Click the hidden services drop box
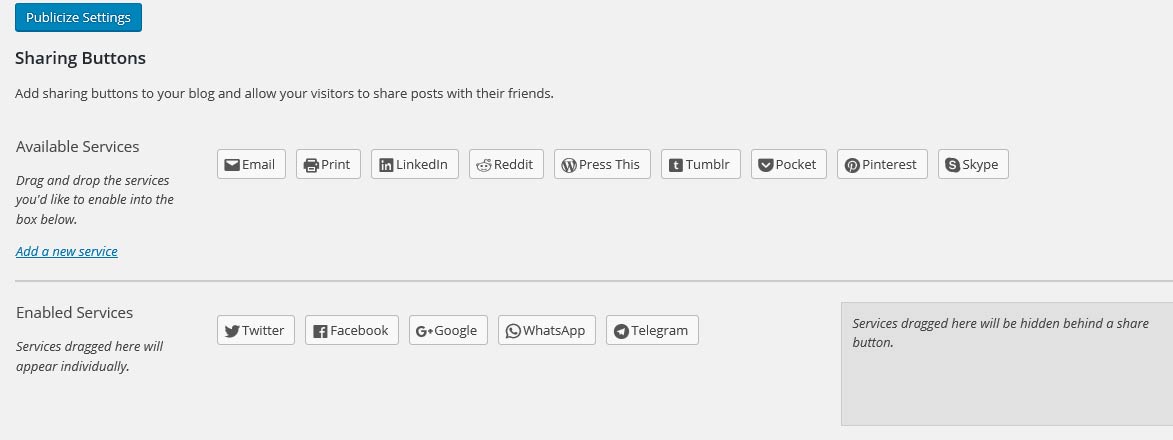 coord(1006,380)
